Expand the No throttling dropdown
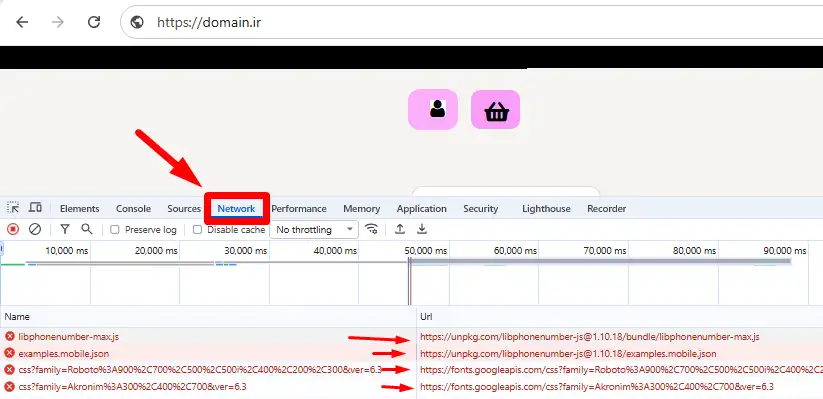 (x=314, y=229)
